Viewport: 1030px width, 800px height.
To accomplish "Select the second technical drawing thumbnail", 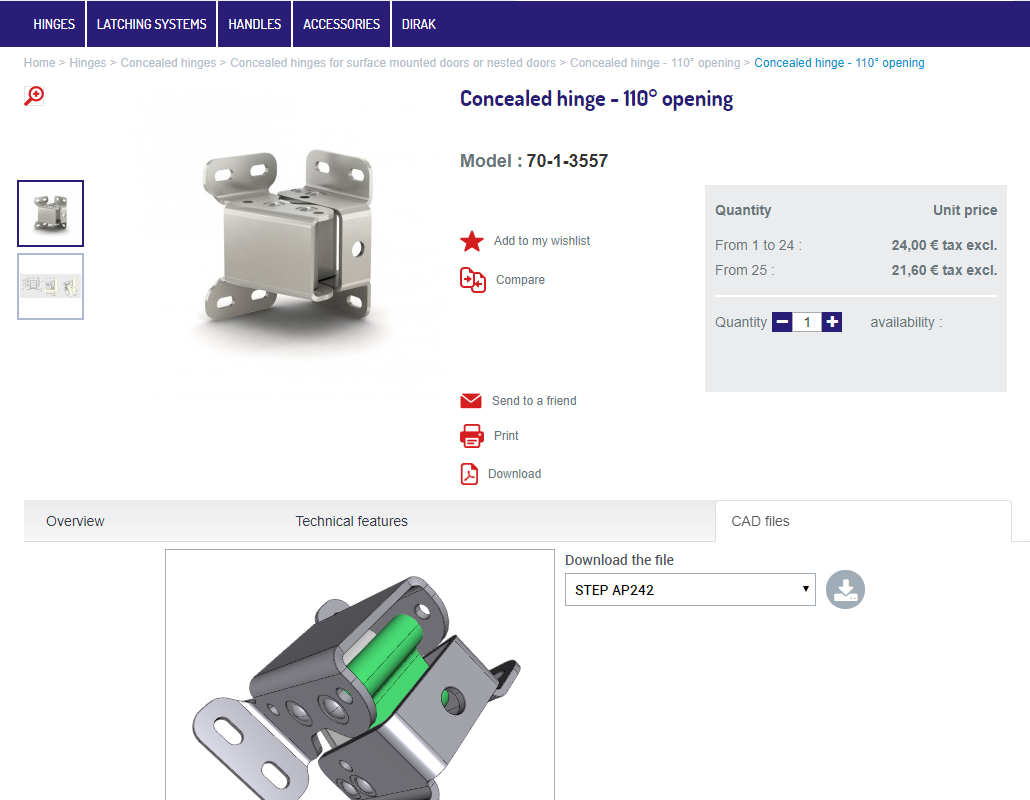I will (x=51, y=287).
